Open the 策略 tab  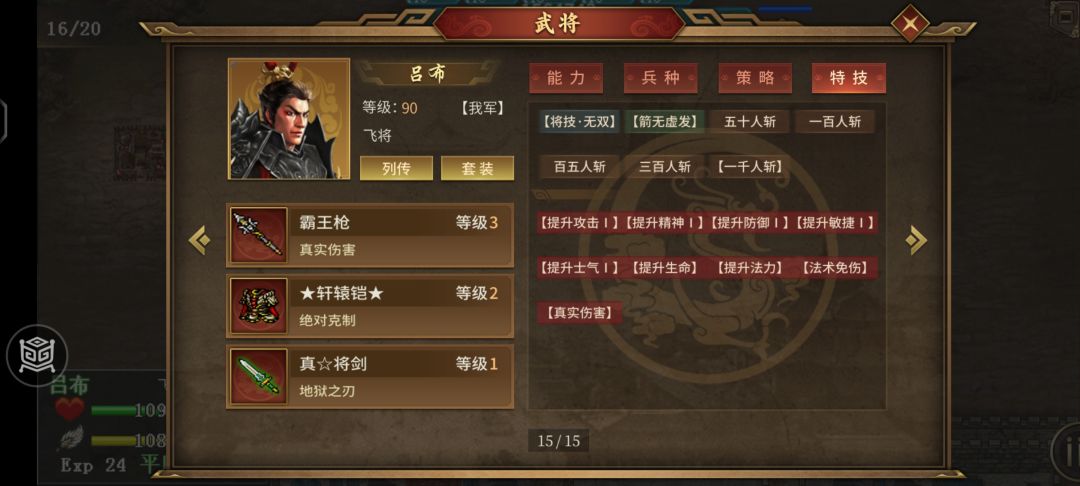[755, 78]
